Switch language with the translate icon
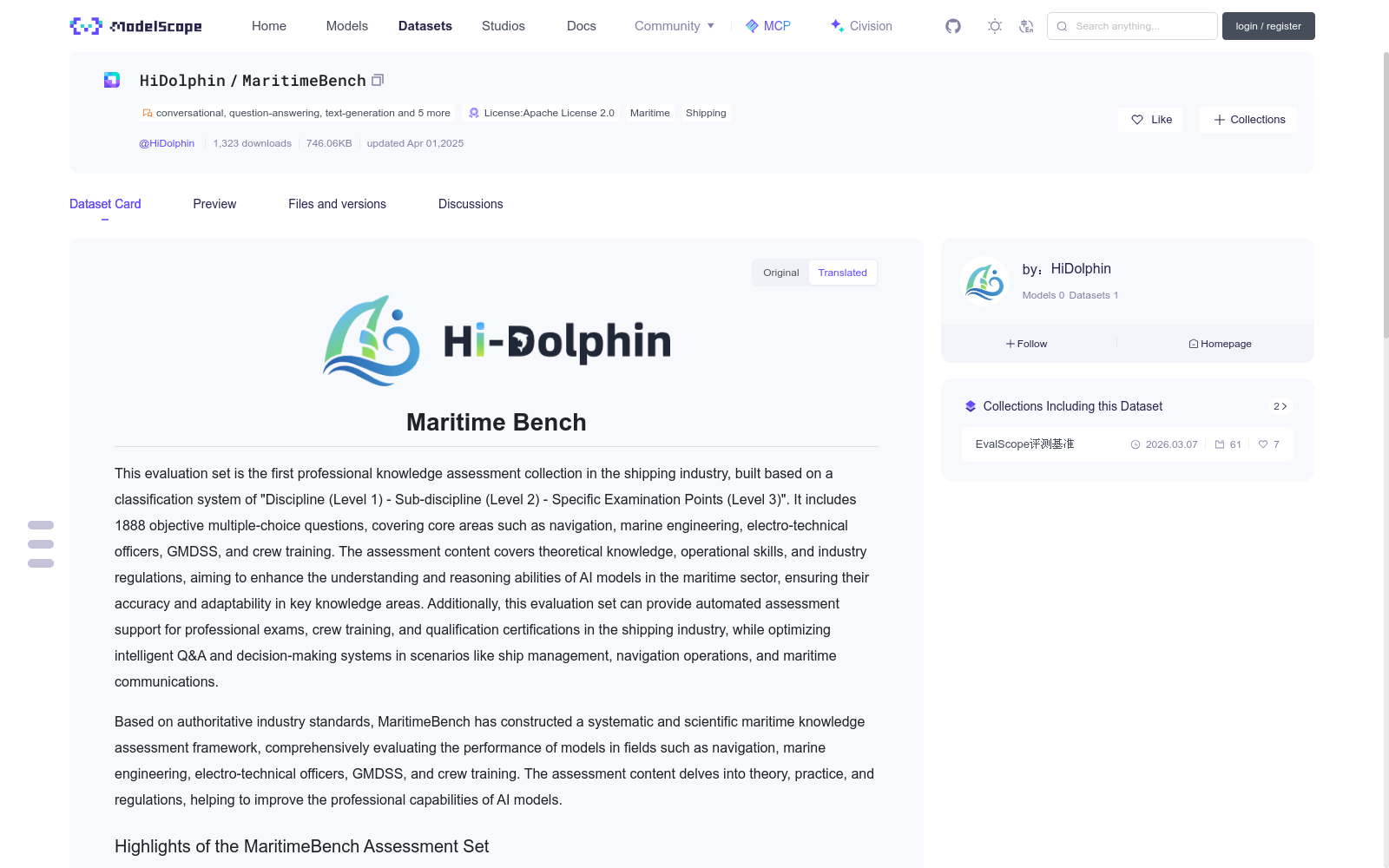1389x868 pixels. click(1026, 26)
